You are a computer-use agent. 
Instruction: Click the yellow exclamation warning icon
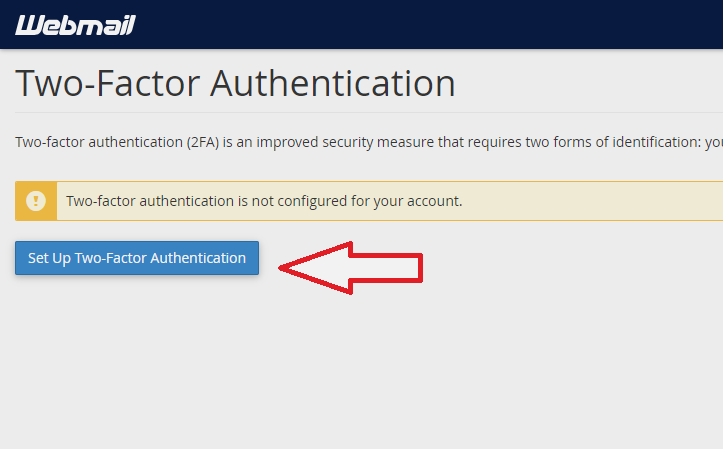[36, 201]
